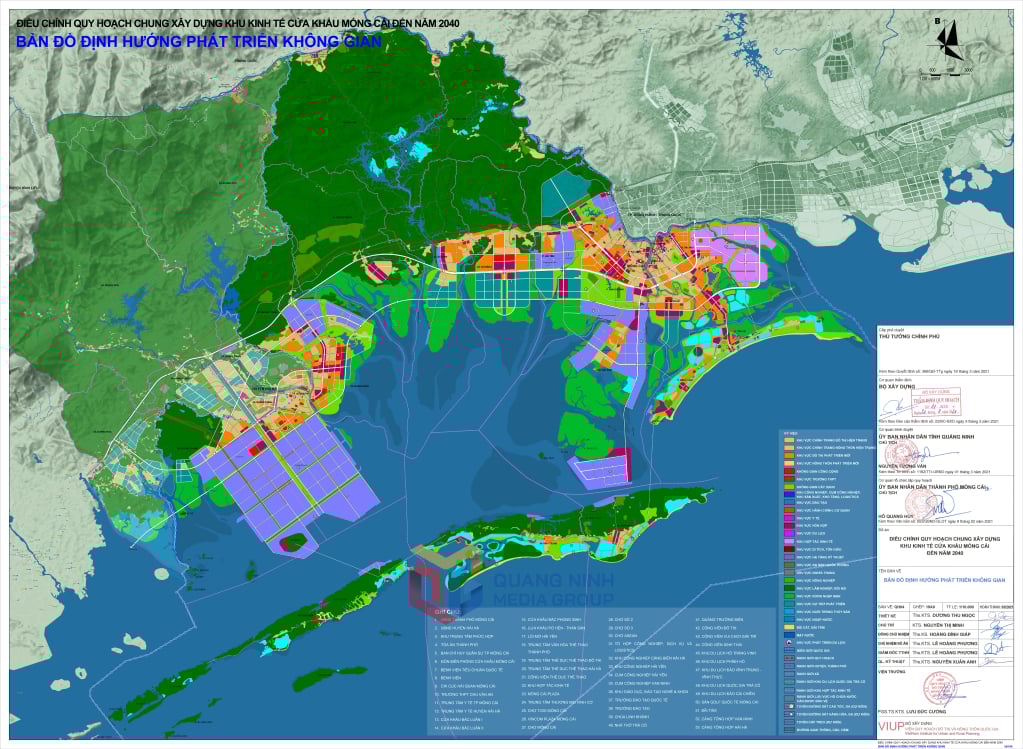Select the Không Gian Cây Xanh green legend swatch
The width and height of the screenshot is (1023, 749).
tap(789, 487)
